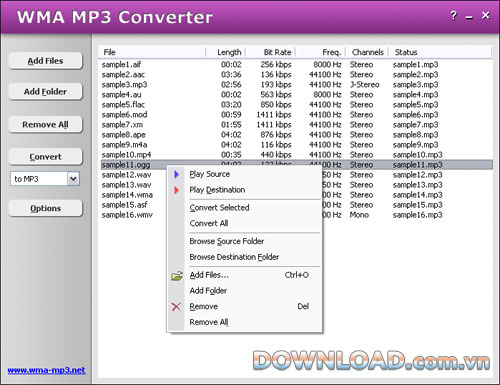Click the 03:36 length cell
This screenshot has width=500, height=385.
(231, 75)
